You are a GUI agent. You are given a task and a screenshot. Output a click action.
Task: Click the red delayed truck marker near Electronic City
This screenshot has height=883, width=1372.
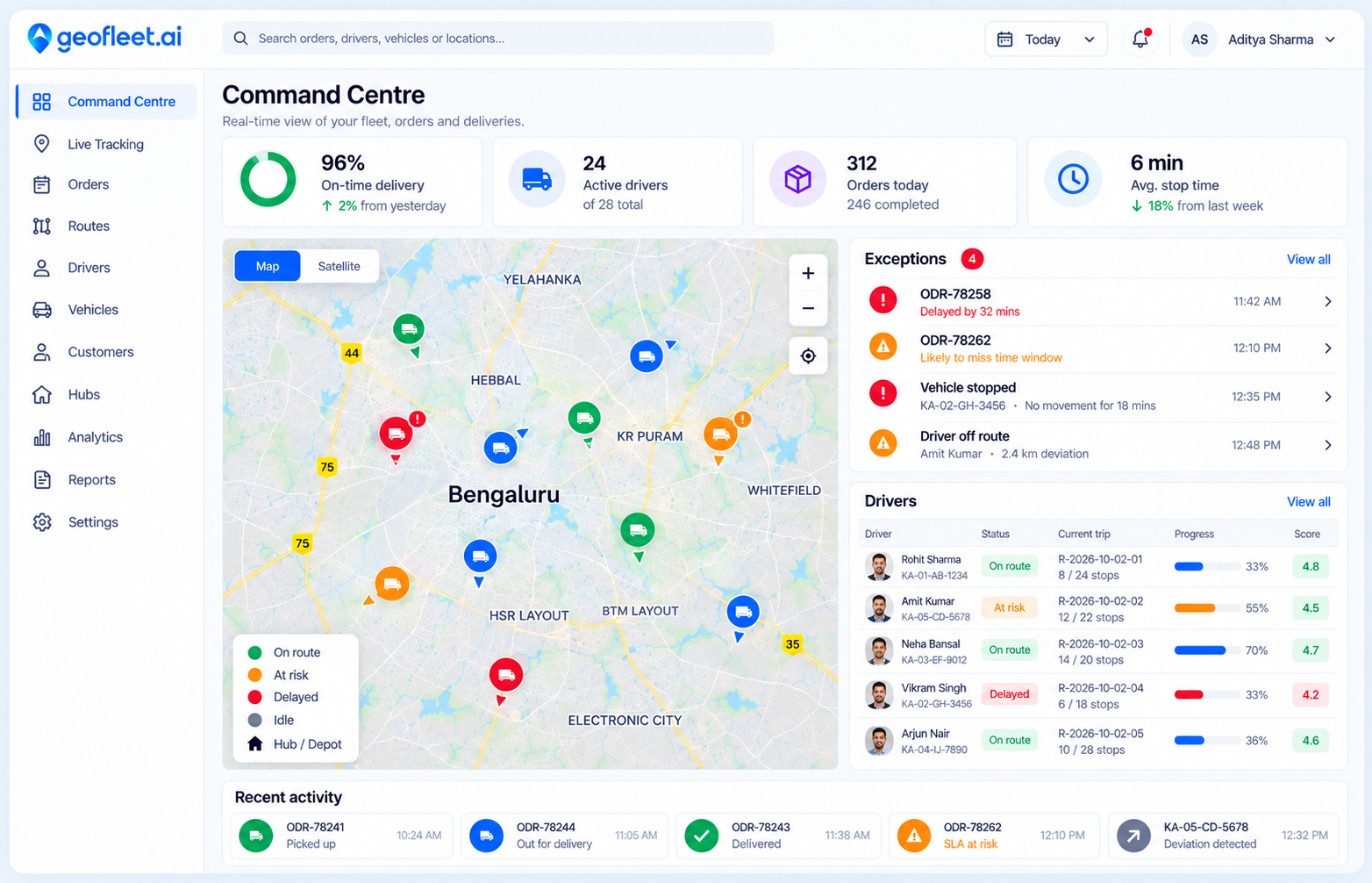(x=505, y=674)
